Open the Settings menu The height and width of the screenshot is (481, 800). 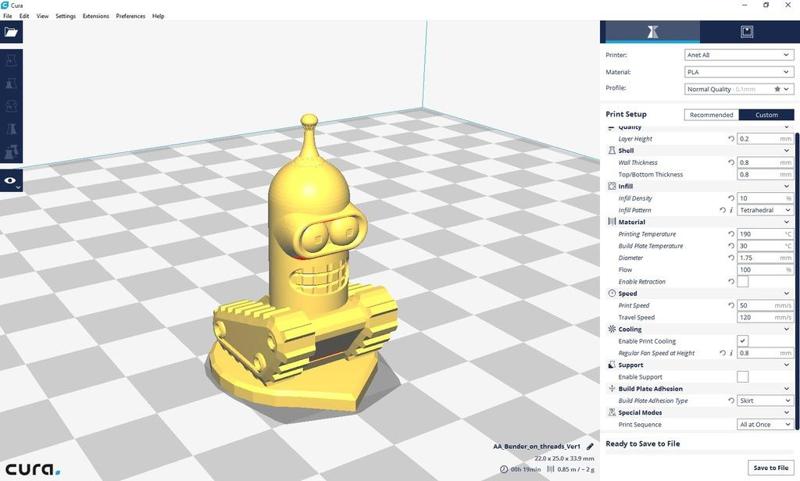(x=65, y=16)
